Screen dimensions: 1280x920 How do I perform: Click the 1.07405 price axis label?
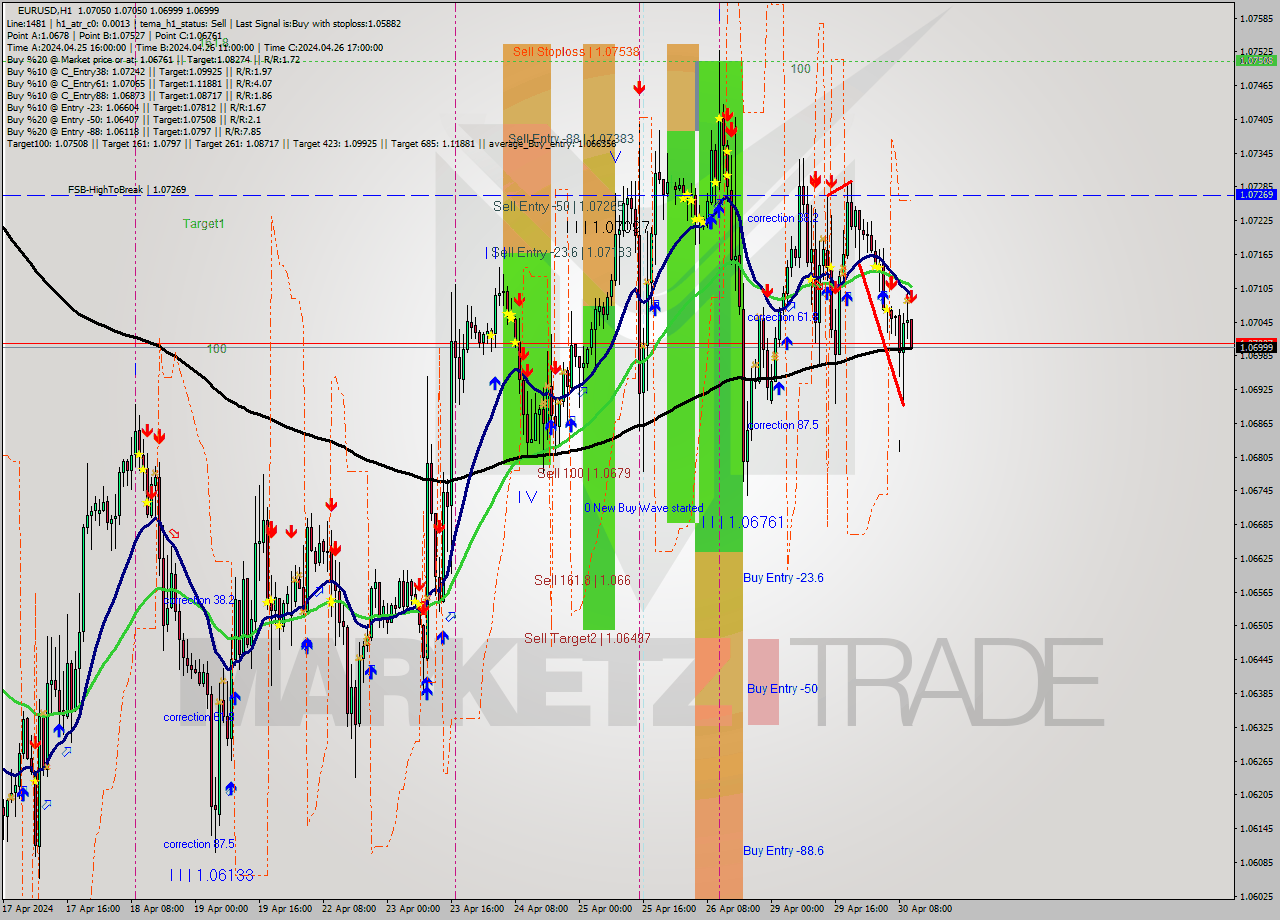coord(1256,119)
